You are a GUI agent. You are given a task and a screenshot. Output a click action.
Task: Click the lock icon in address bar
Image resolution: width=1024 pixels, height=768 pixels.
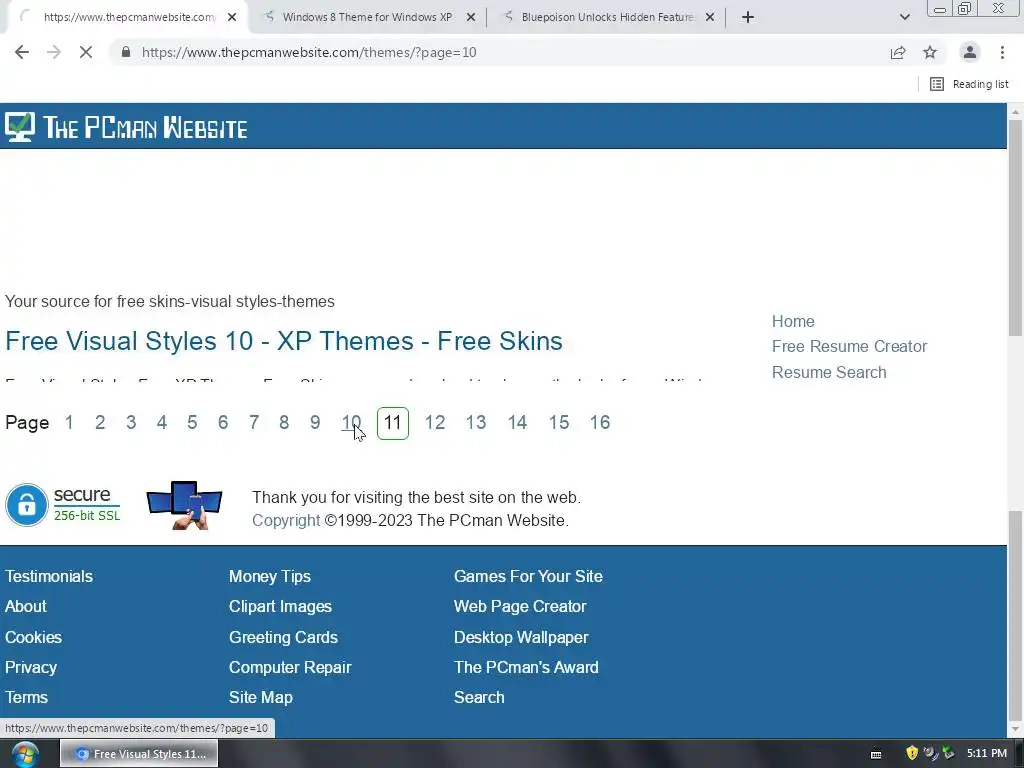[x=126, y=52]
